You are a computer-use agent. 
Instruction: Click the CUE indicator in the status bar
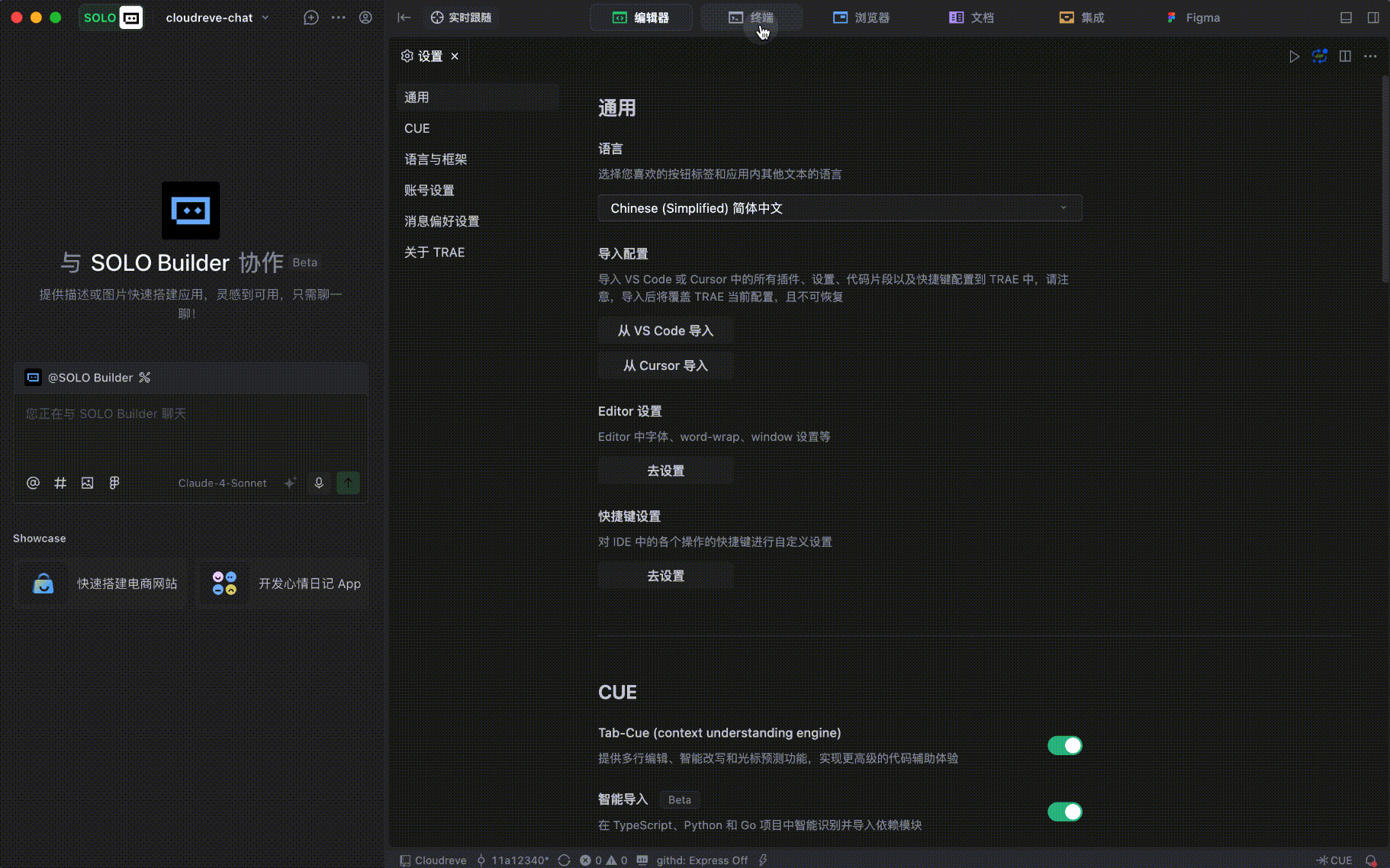1334,860
